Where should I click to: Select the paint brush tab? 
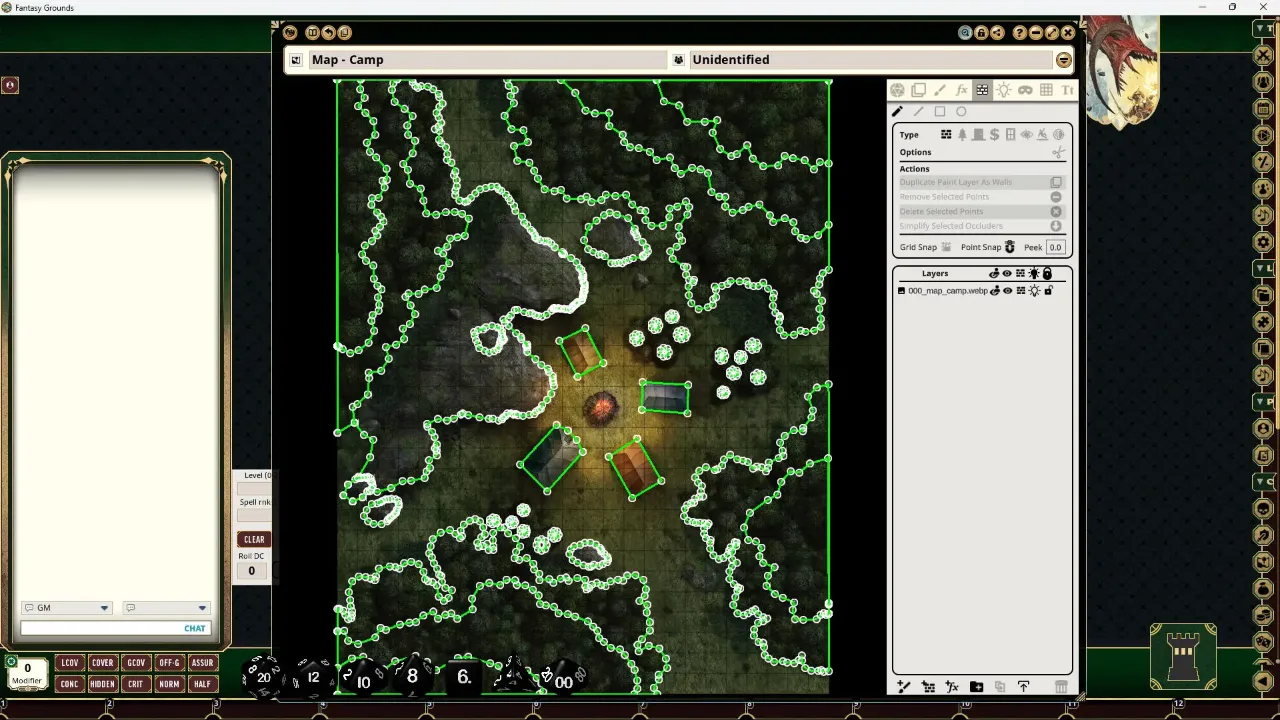[x=940, y=90]
